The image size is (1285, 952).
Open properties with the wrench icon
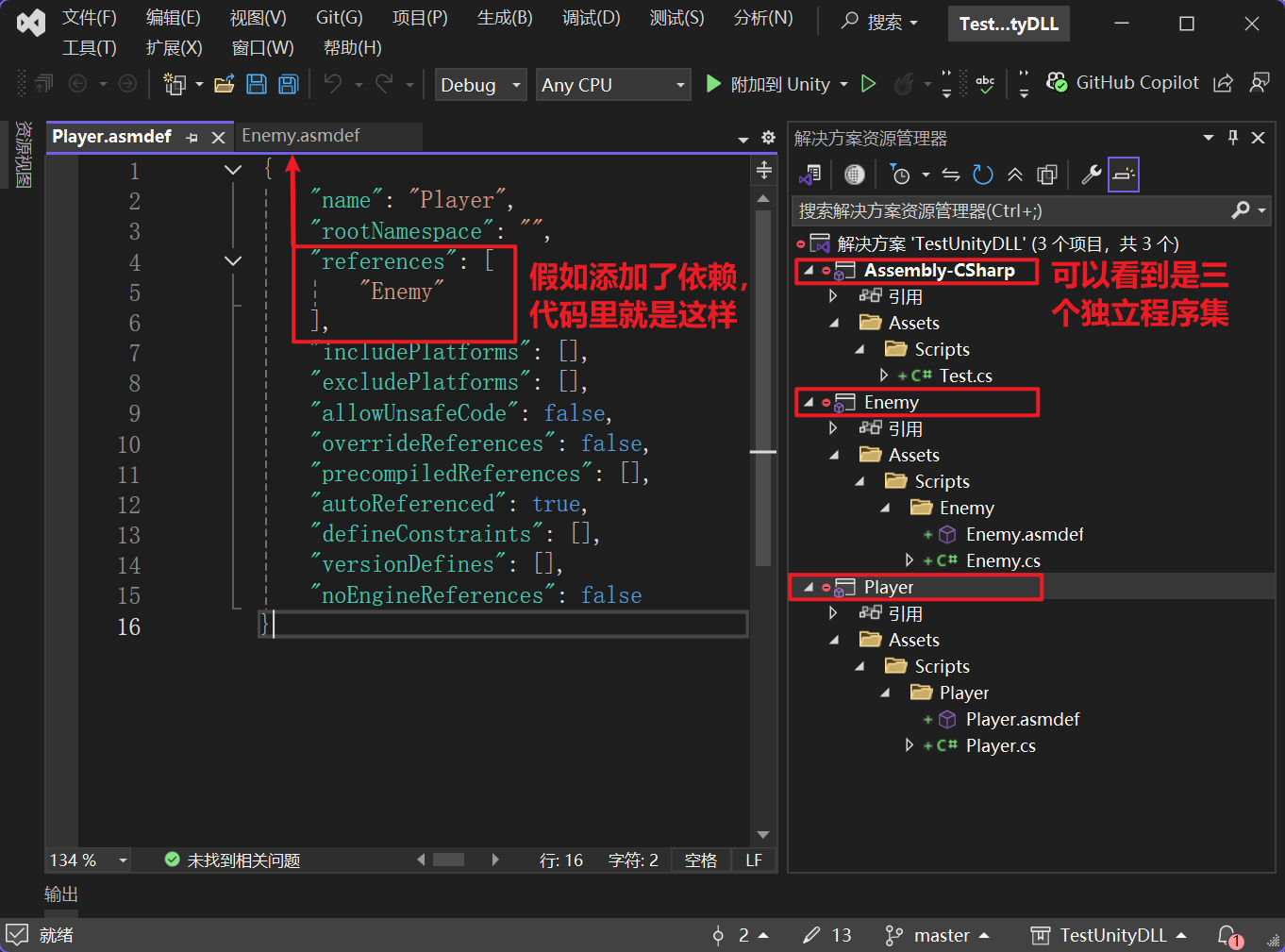tap(1091, 175)
